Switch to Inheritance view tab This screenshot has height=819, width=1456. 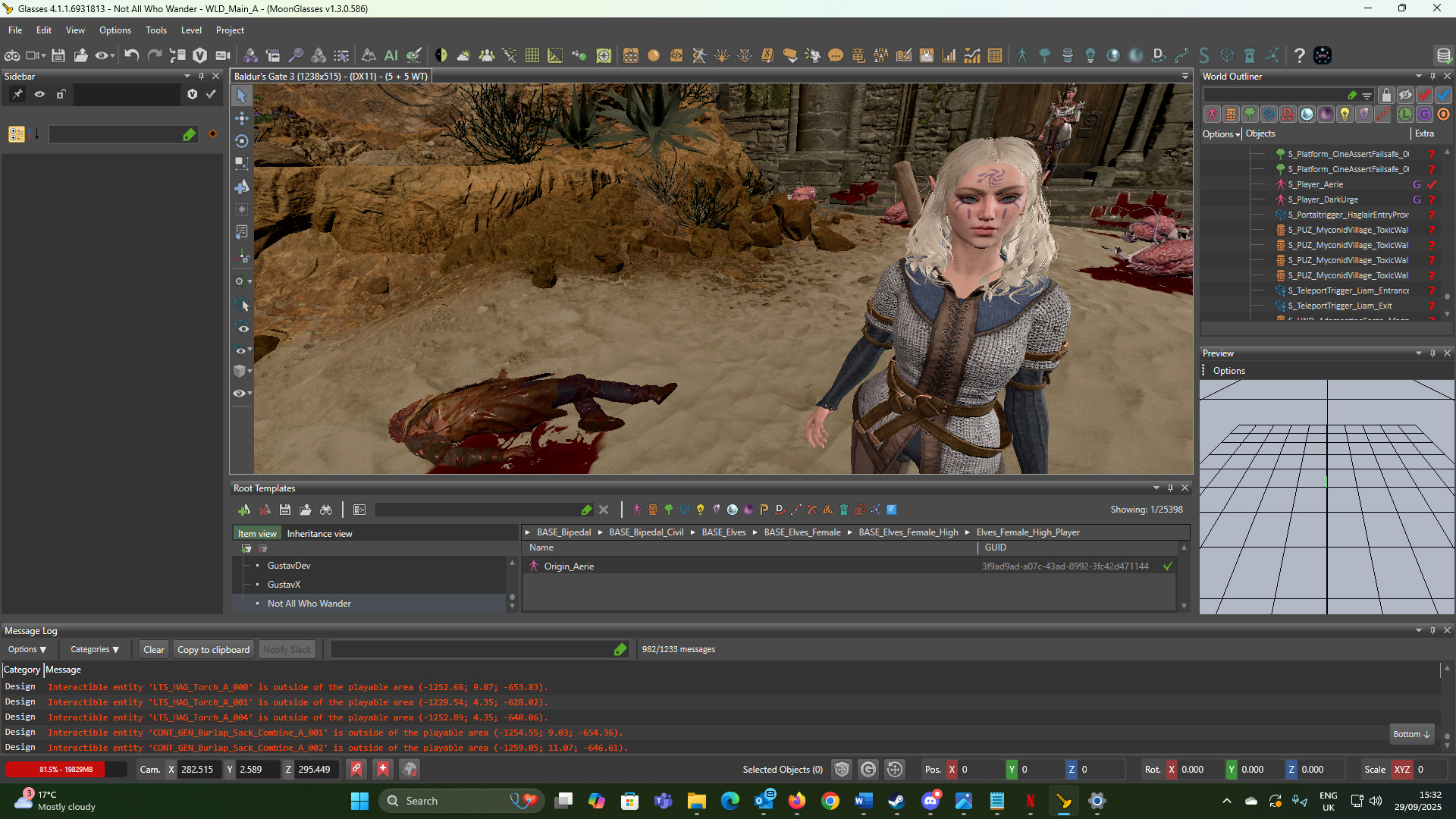pos(319,534)
